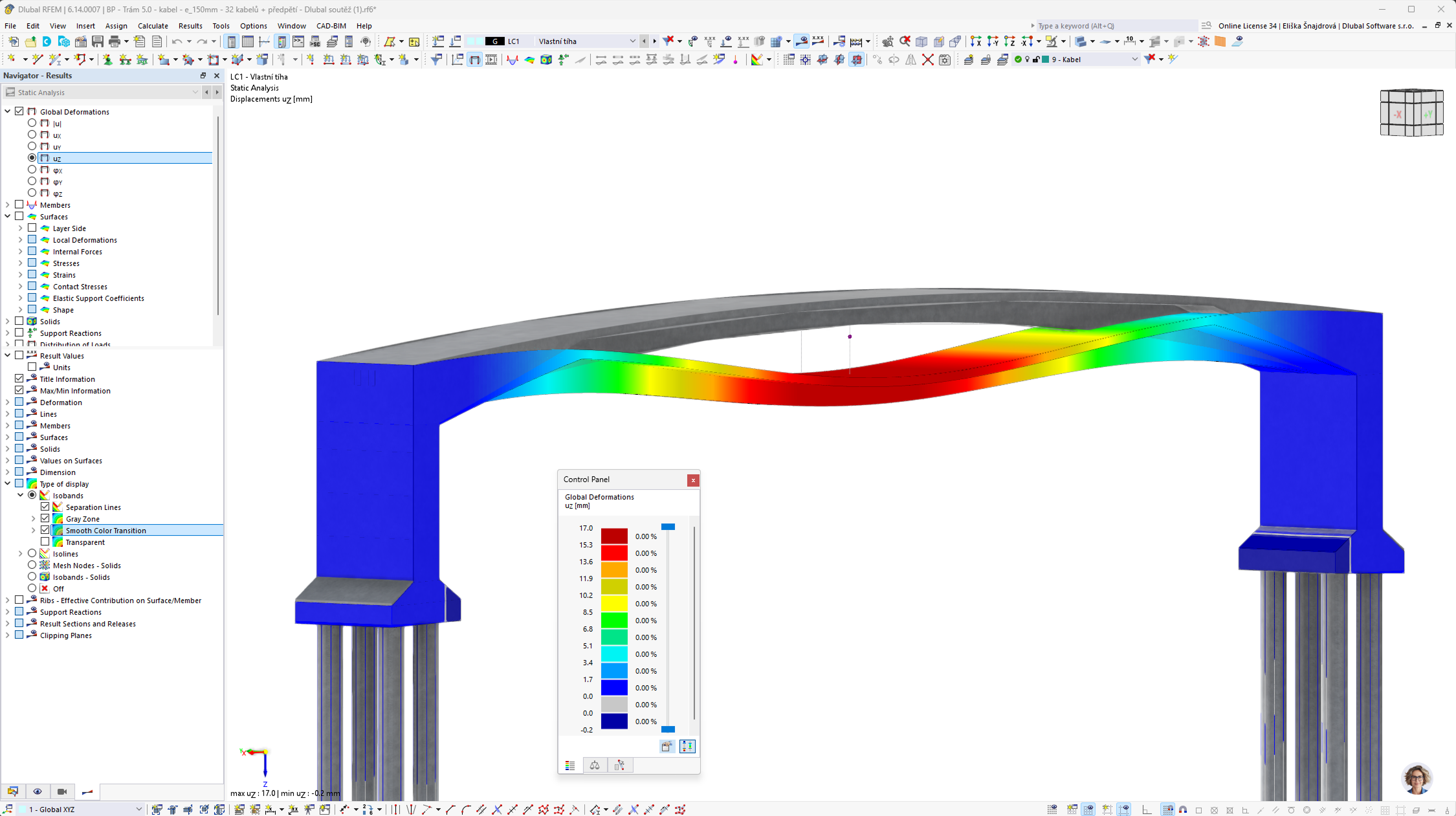This screenshot has width=1456, height=816.
Task: Enable the Members results checkbox
Action: pos(19,204)
